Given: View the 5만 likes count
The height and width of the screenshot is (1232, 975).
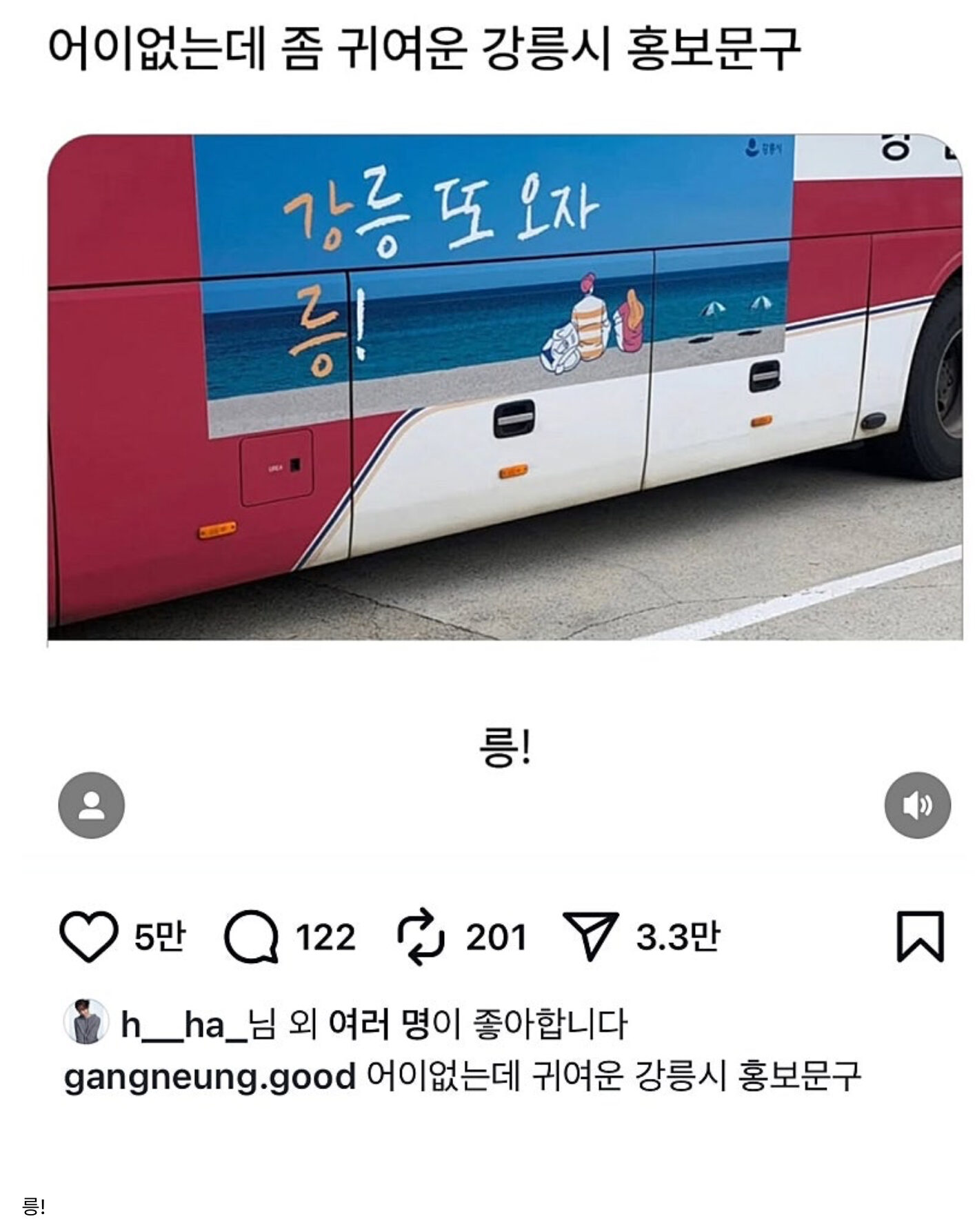Looking at the screenshot, I should (160, 937).
